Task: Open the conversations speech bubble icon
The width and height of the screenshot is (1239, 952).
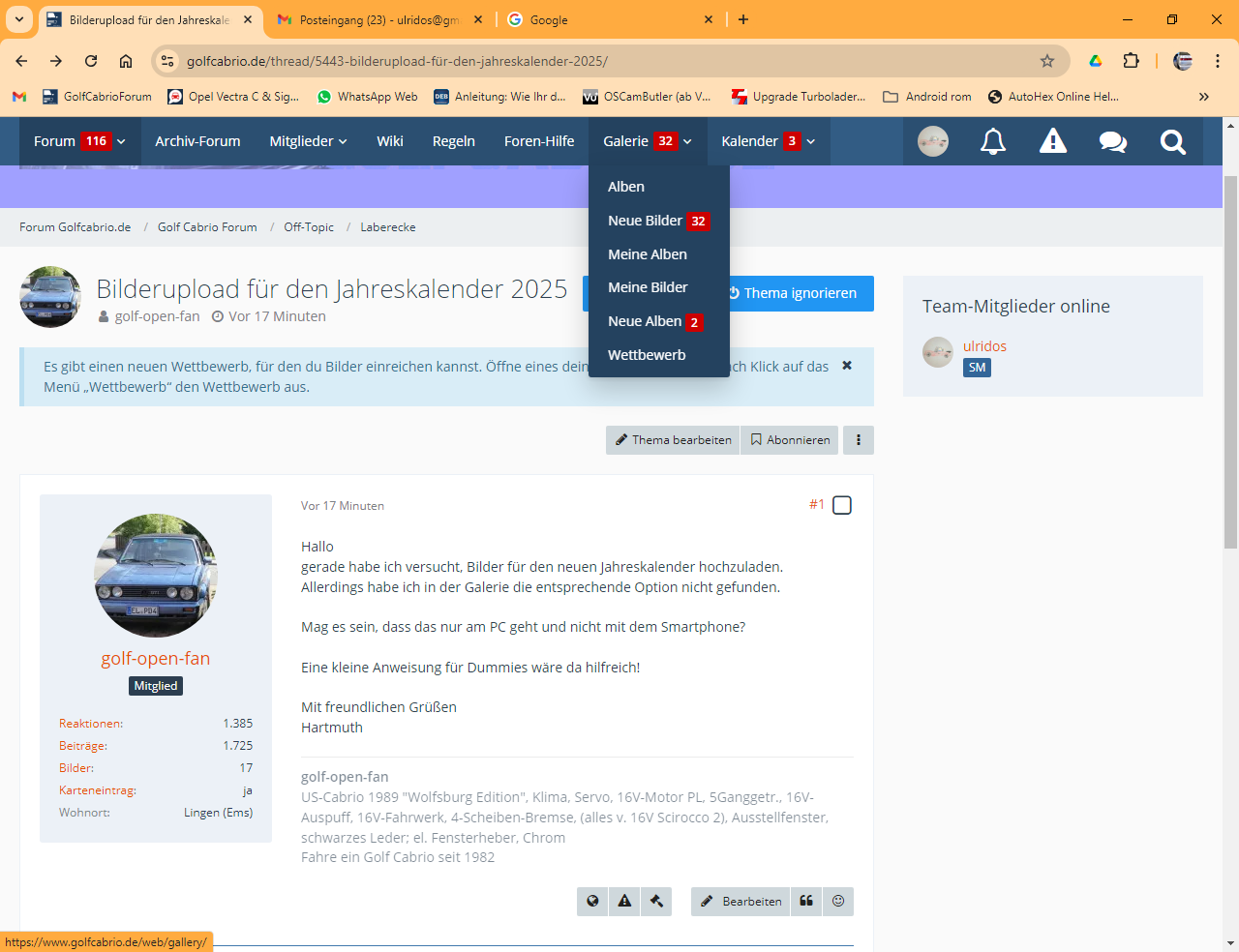Action: point(1112,142)
